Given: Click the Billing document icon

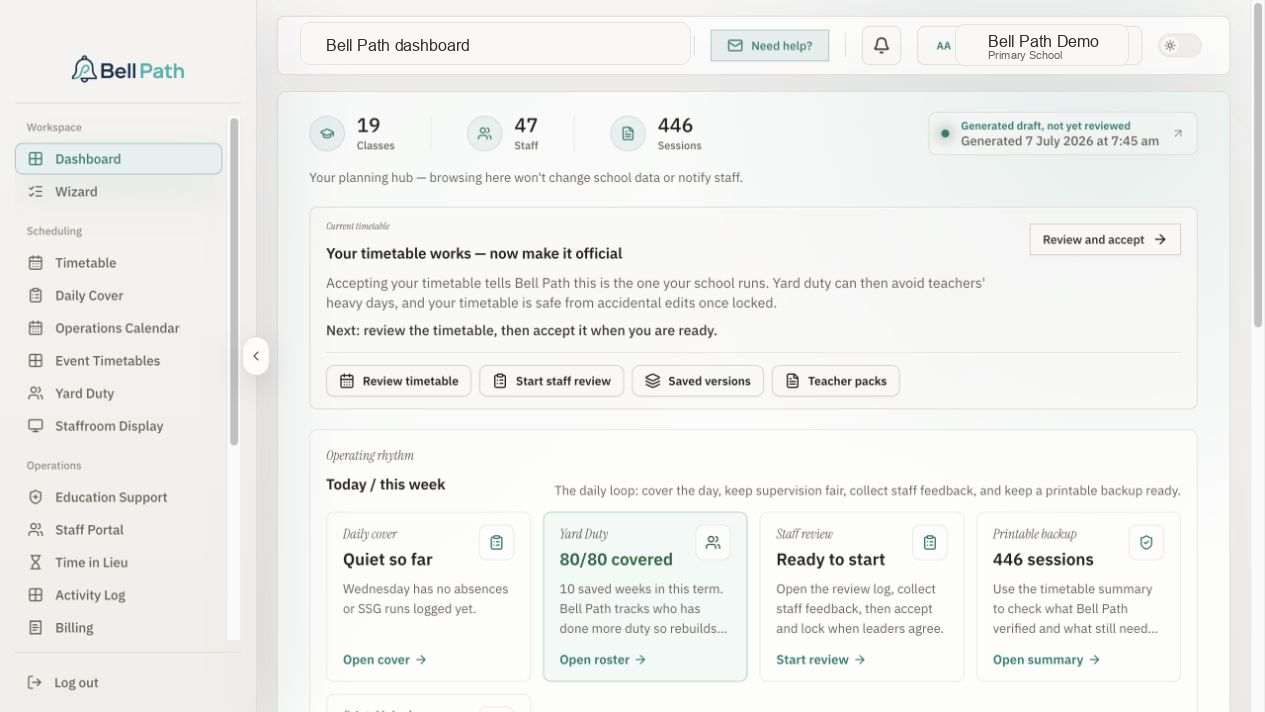Looking at the screenshot, I should click(x=36, y=628).
